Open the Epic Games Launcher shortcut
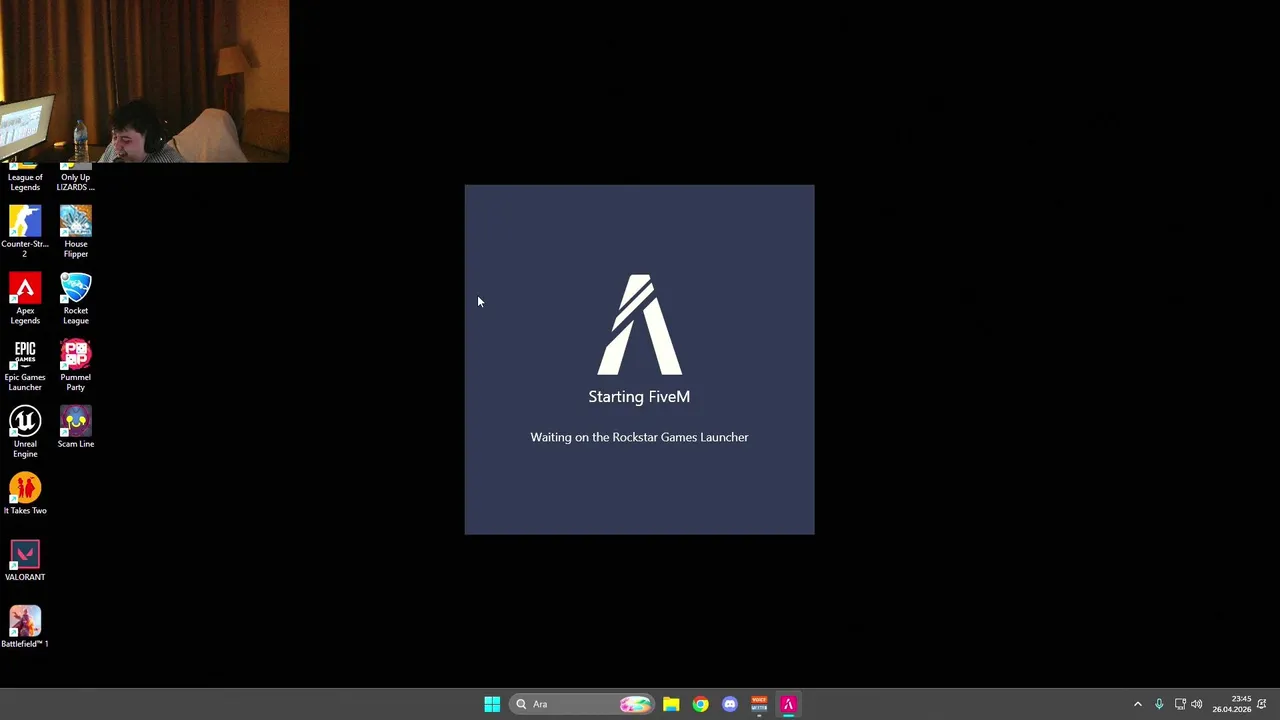 (x=25, y=366)
